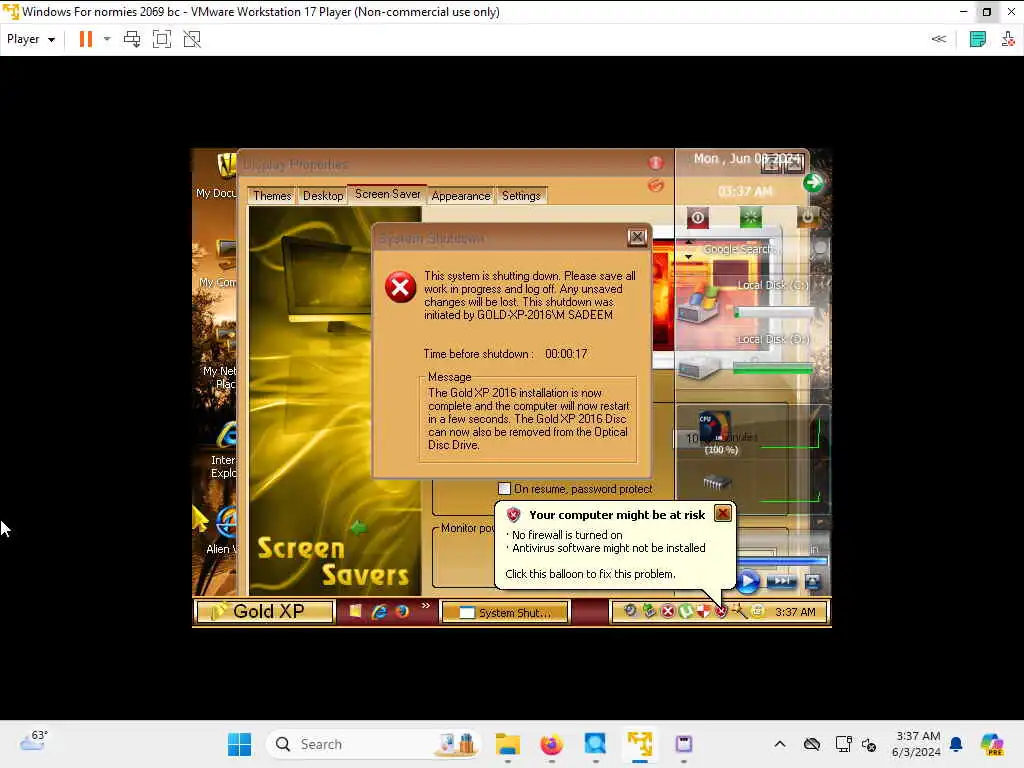Image resolution: width=1024 pixels, height=768 pixels.
Task: Click the skip-forward button in sidebar media player
Action: point(782,581)
